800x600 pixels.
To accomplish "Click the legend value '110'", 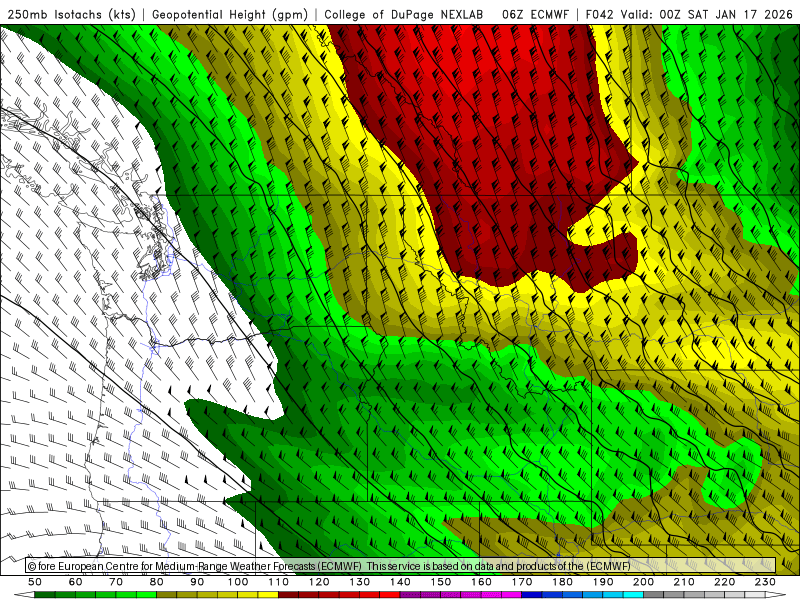I will tap(279, 582).
